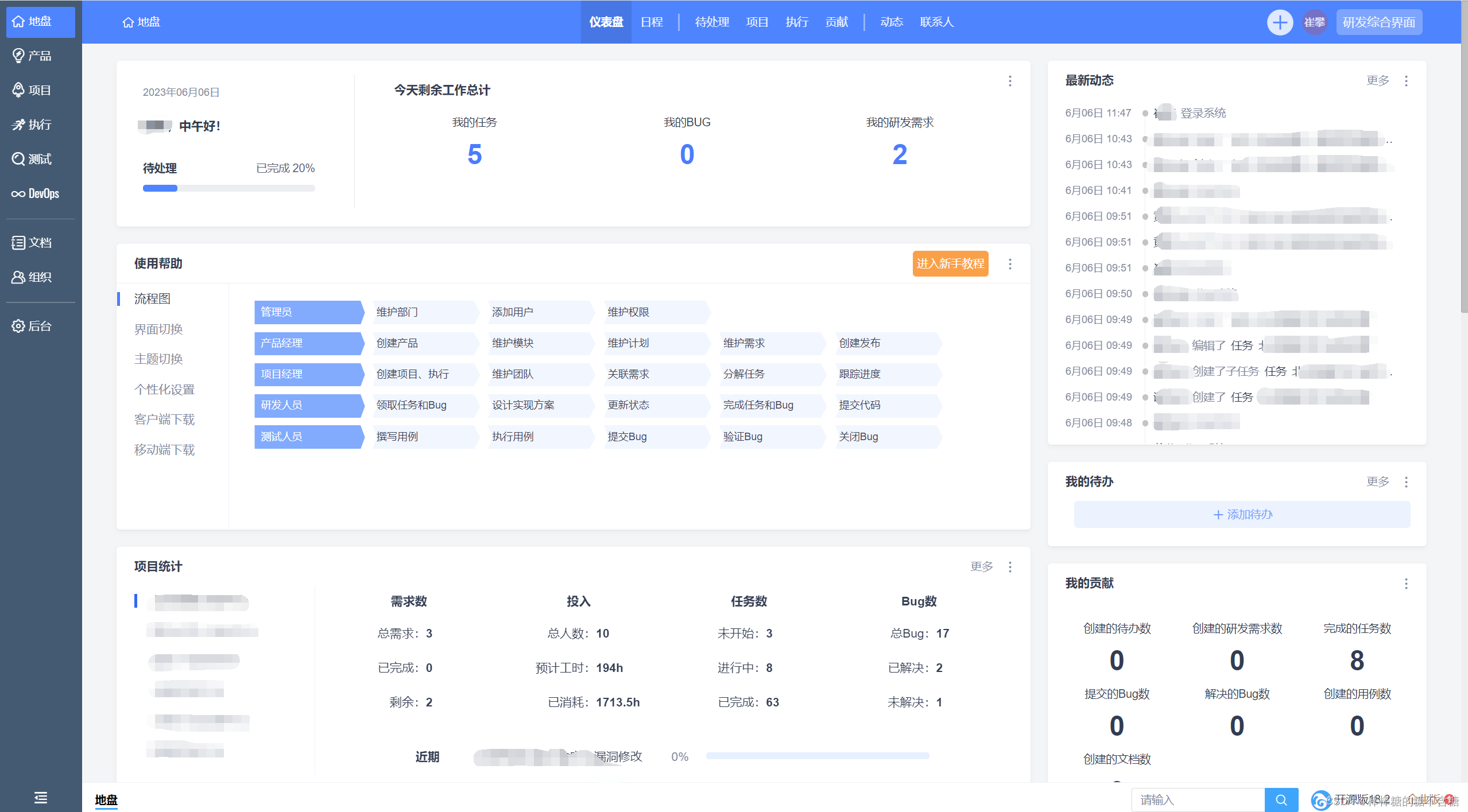
Task: Click the plus quick-create icon in header
Action: [x=1279, y=22]
